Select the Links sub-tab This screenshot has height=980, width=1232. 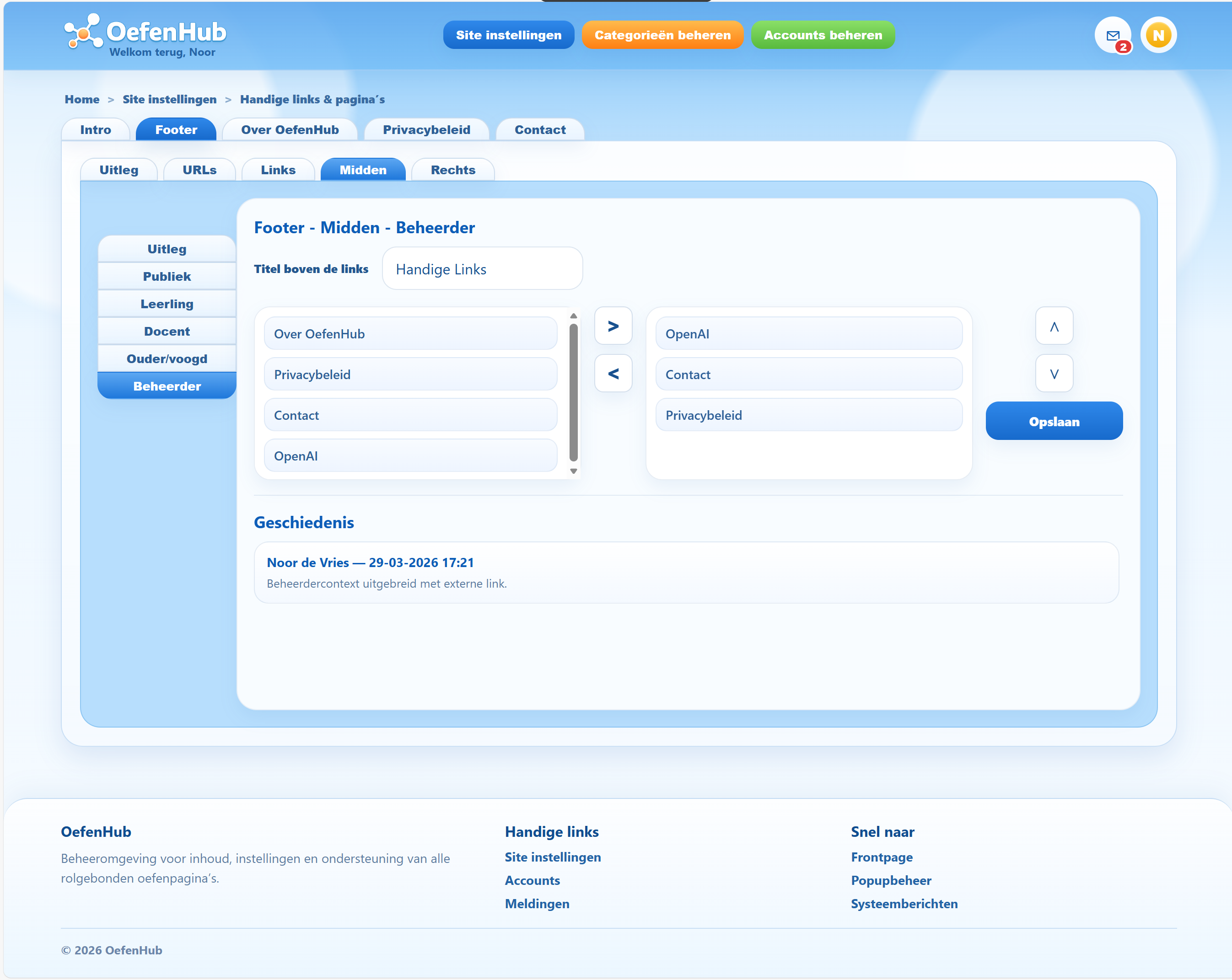(278, 170)
